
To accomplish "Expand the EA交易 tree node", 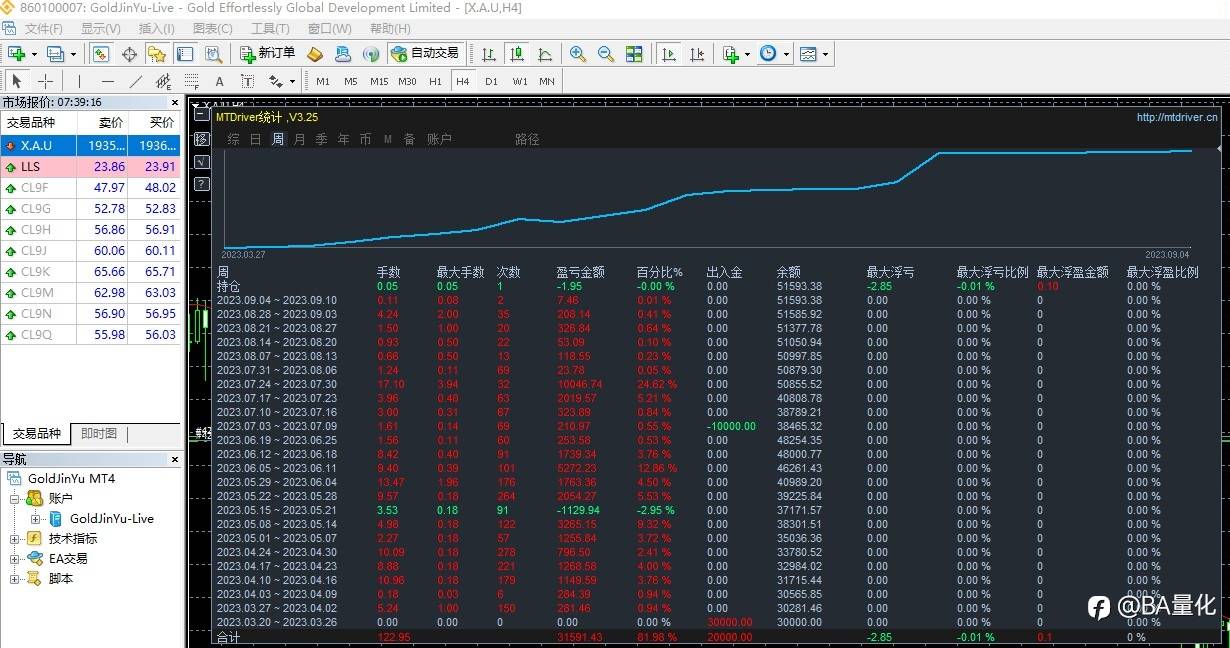I will [x=16, y=559].
